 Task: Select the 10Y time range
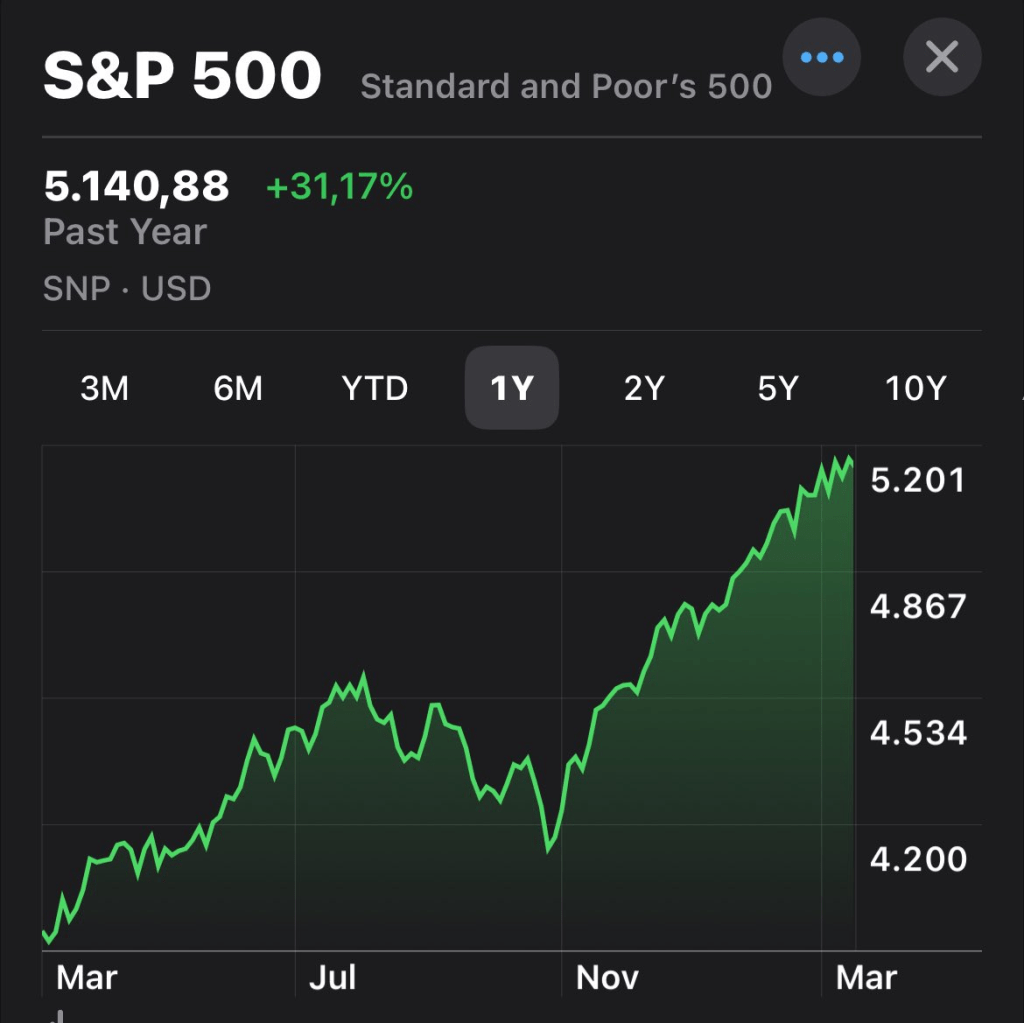coord(915,388)
